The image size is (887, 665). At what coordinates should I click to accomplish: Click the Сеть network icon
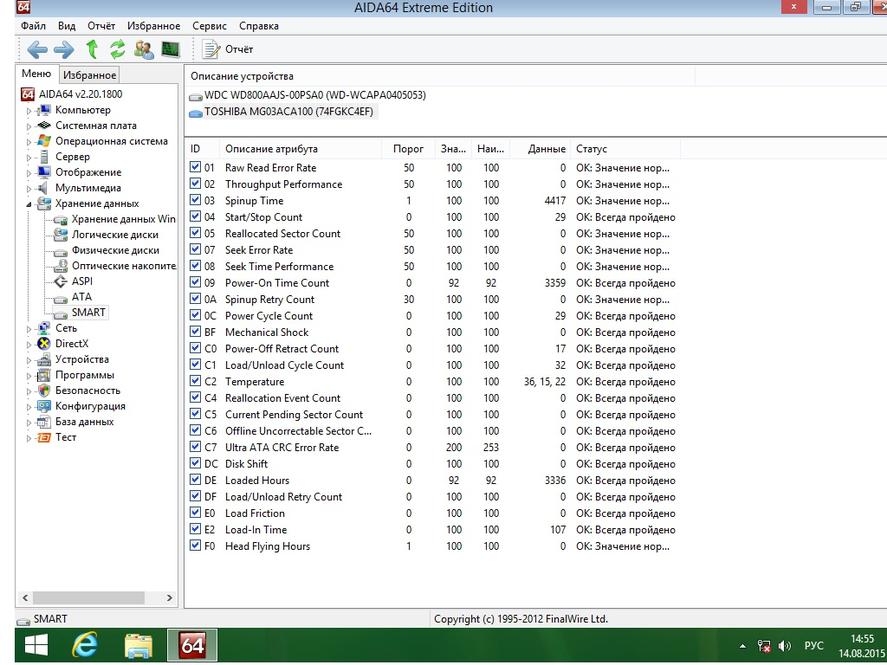(44, 328)
